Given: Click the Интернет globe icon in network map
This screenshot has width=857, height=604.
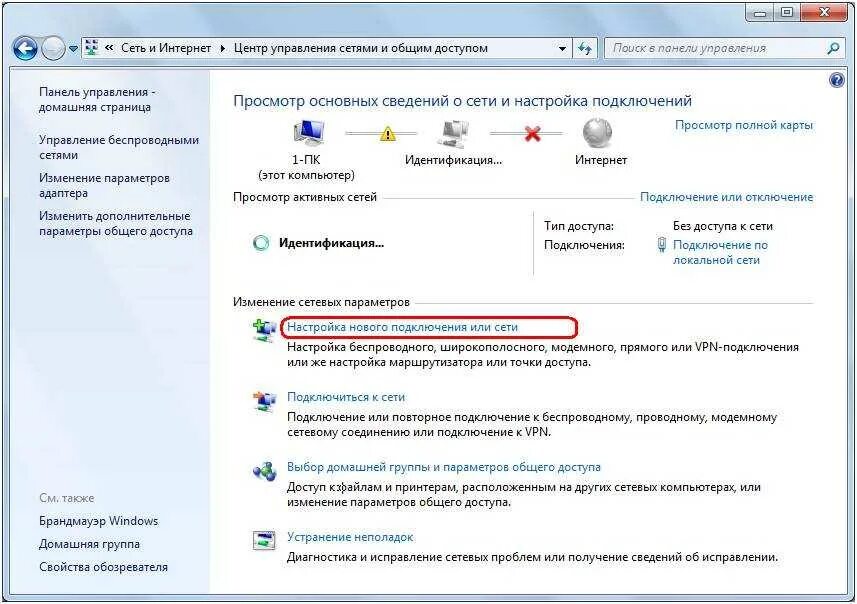Looking at the screenshot, I should pyautogui.click(x=597, y=133).
